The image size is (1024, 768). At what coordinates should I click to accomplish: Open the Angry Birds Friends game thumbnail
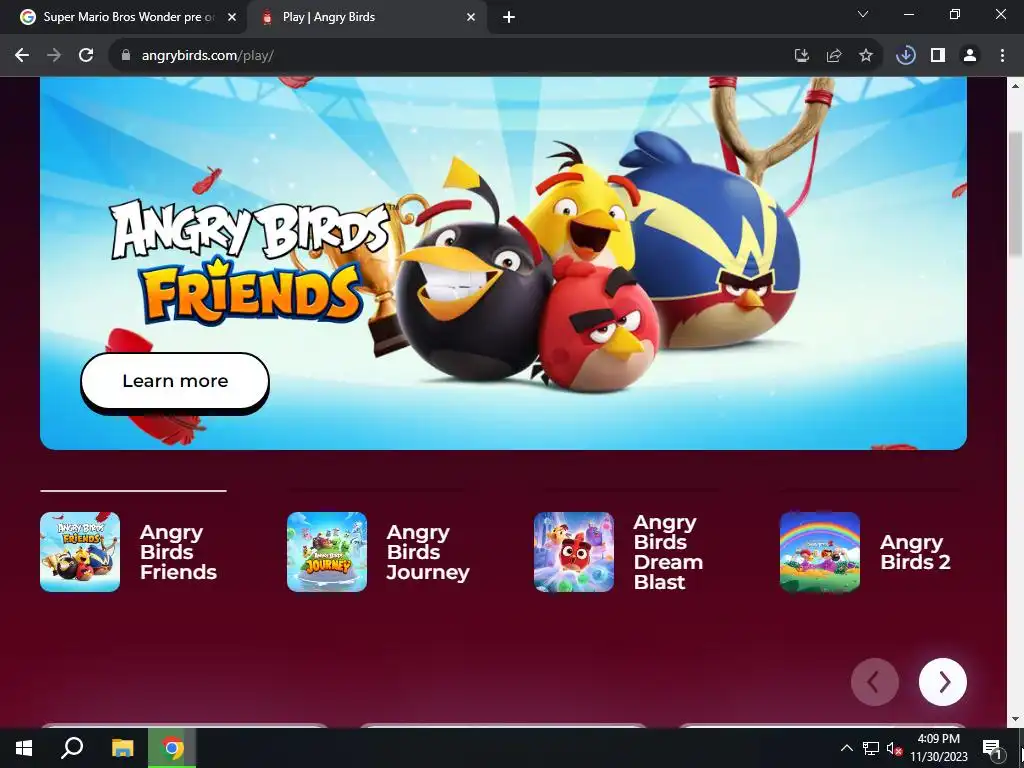(x=80, y=552)
